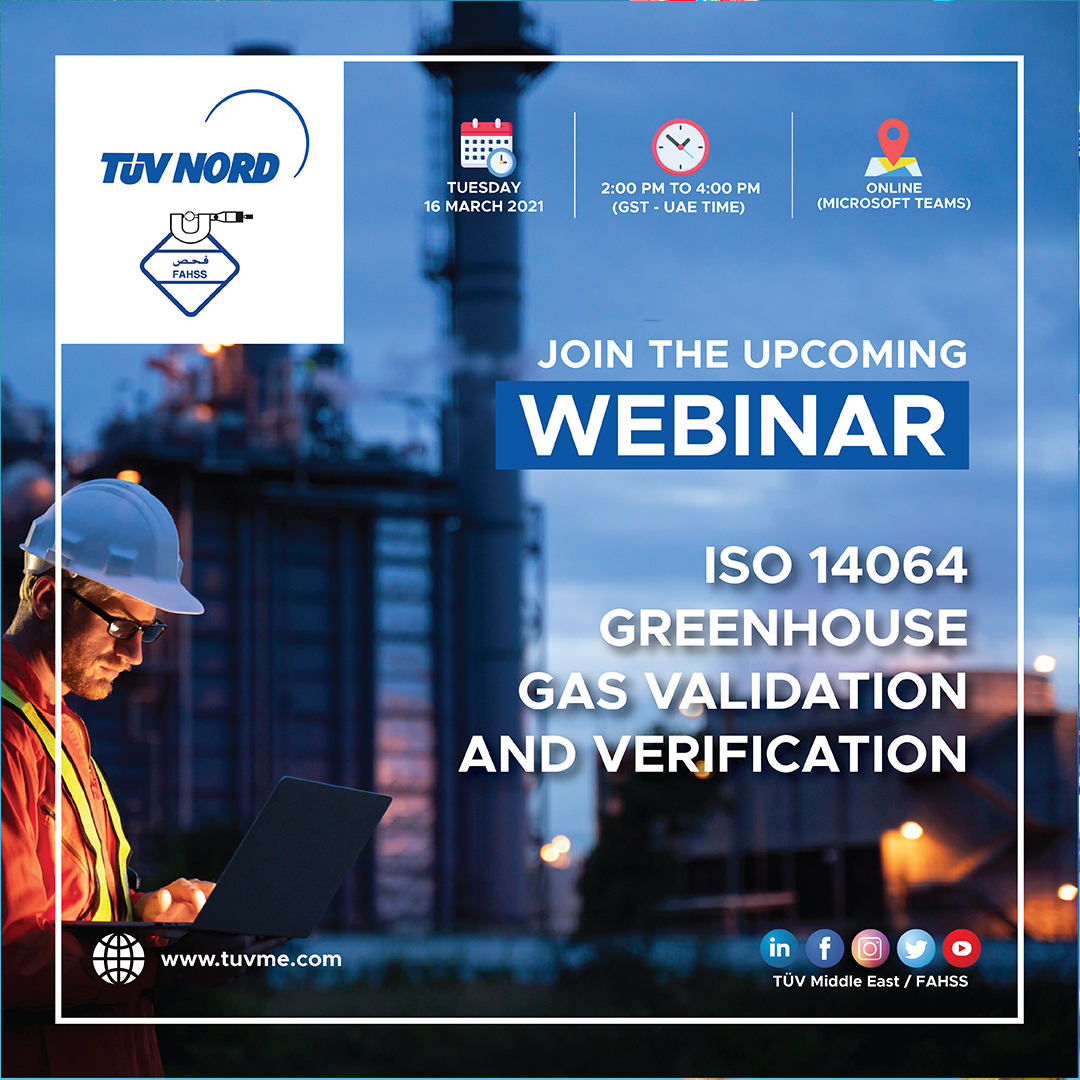Click the "JOIN THE UPCOMING" heading
This screenshot has width=1080, height=1080.
click(752, 353)
